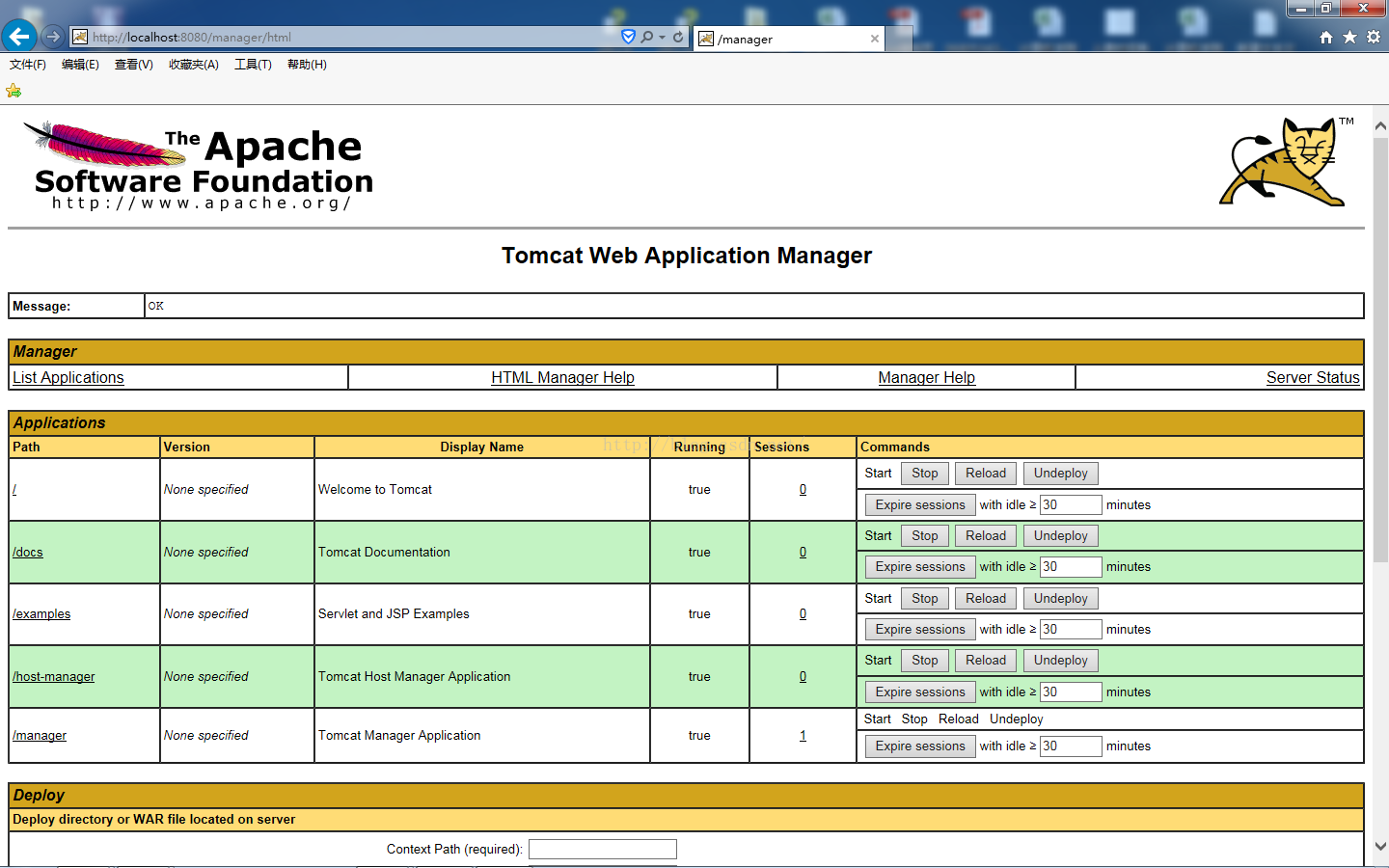
Task: Click the shield security icon in address bar
Action: pyautogui.click(x=628, y=37)
